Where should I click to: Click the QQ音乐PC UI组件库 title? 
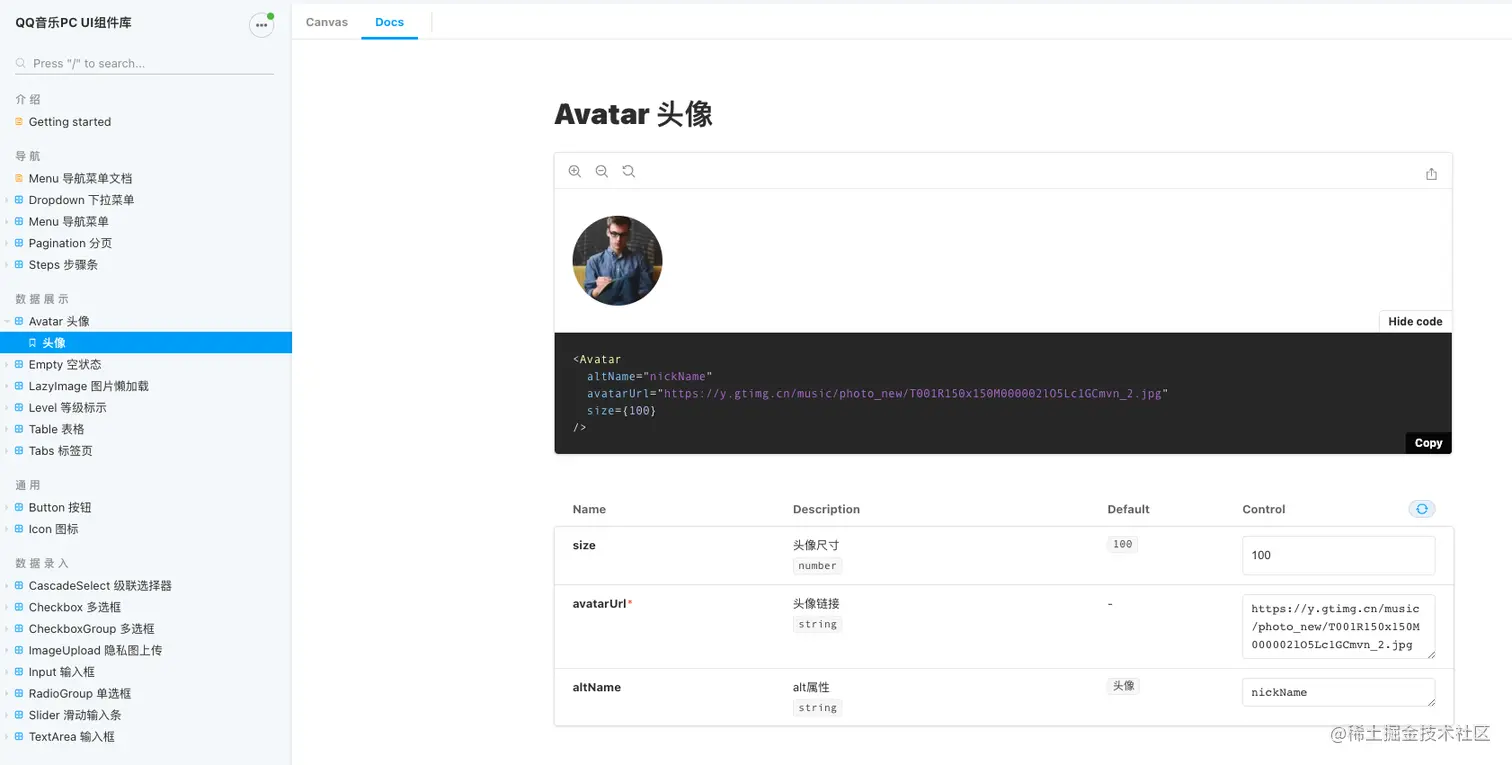(73, 22)
